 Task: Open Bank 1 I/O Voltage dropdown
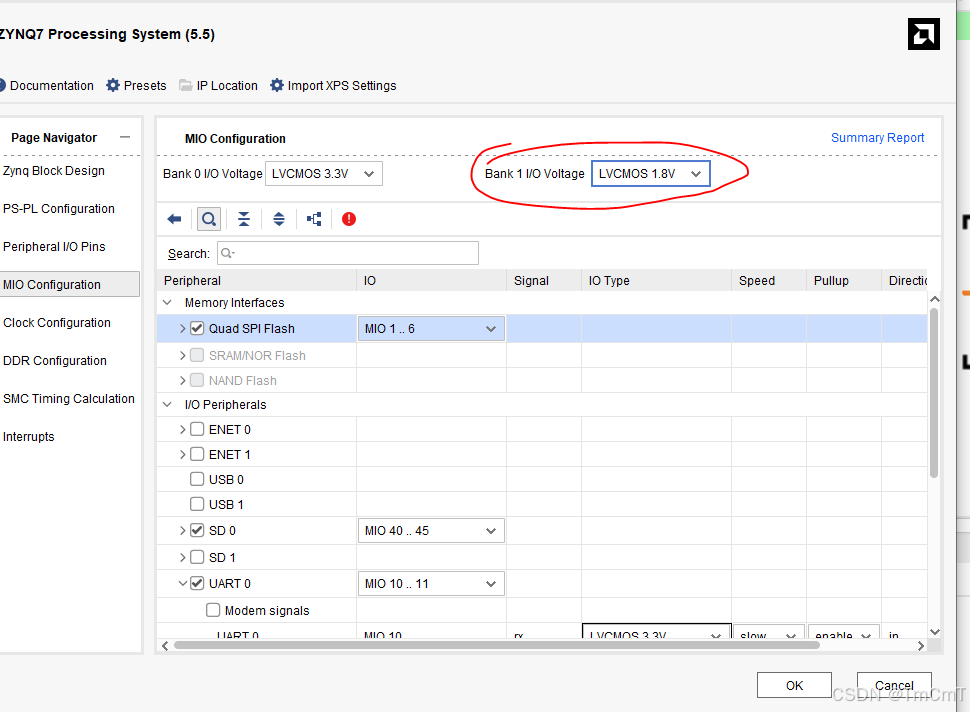point(650,174)
